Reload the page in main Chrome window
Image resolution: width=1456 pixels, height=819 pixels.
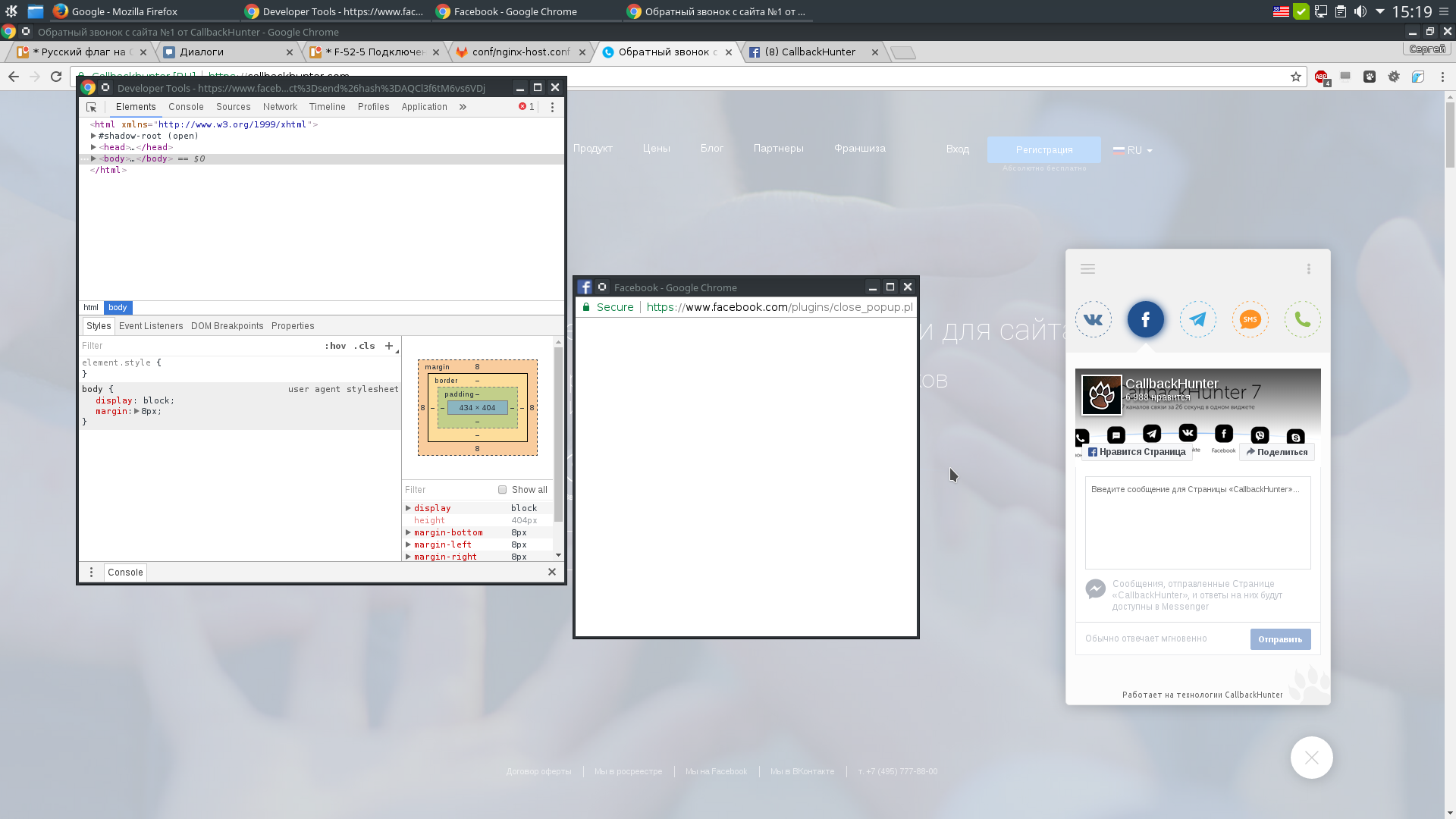tap(56, 77)
